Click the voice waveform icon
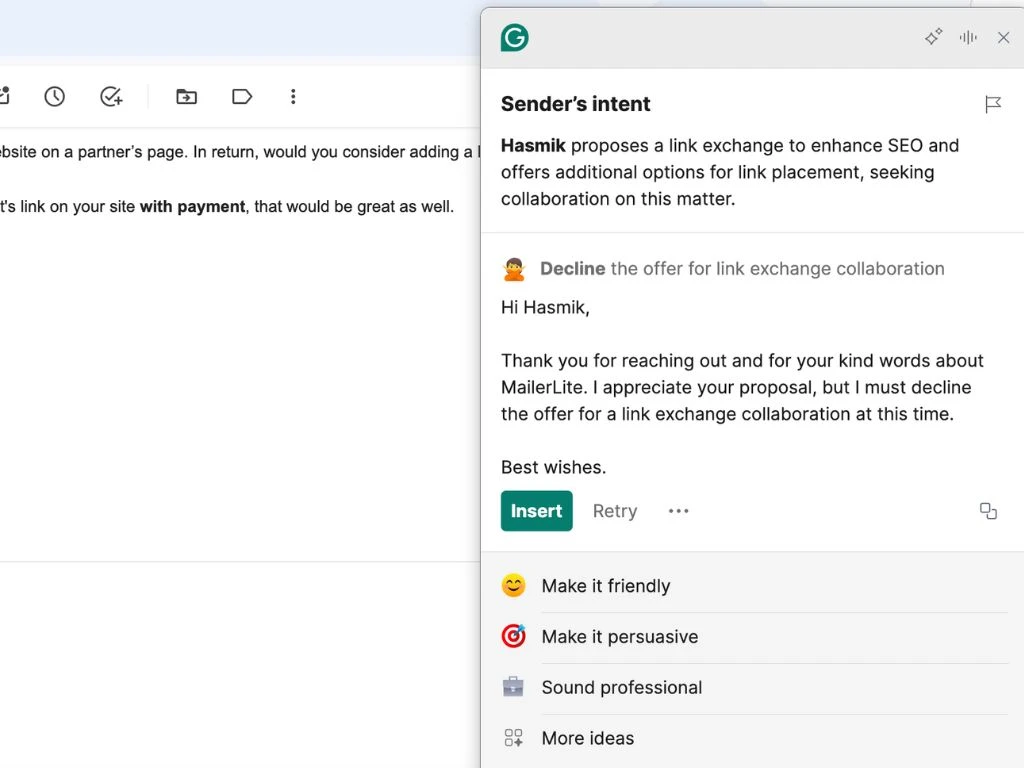1024x768 pixels. pyautogui.click(x=968, y=38)
